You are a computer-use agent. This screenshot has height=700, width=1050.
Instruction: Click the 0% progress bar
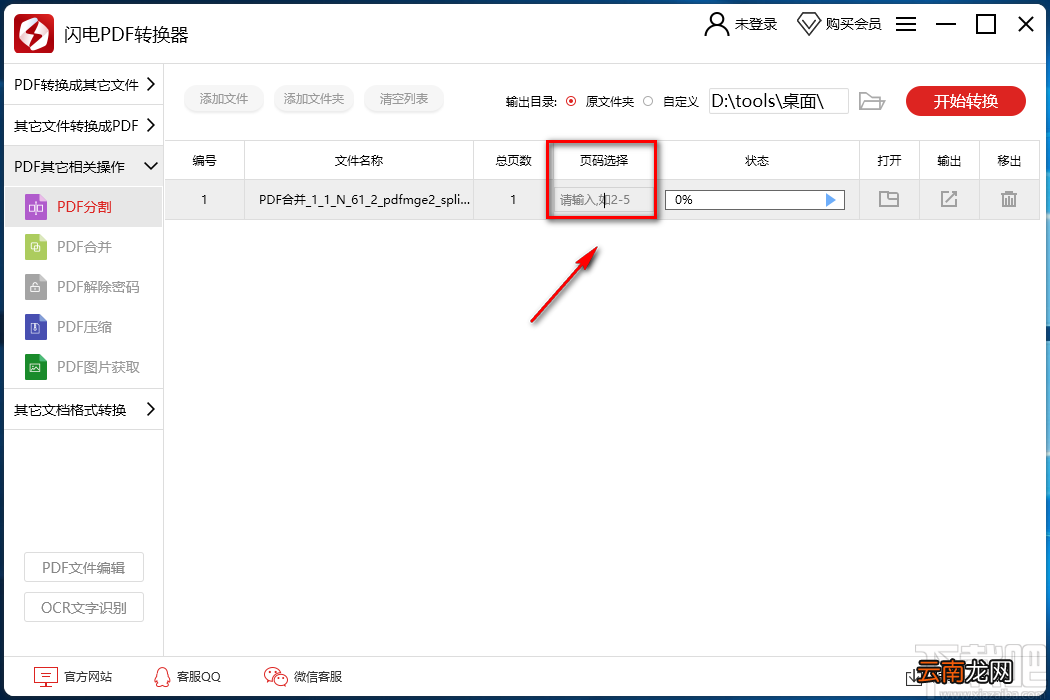pyautogui.click(x=755, y=200)
